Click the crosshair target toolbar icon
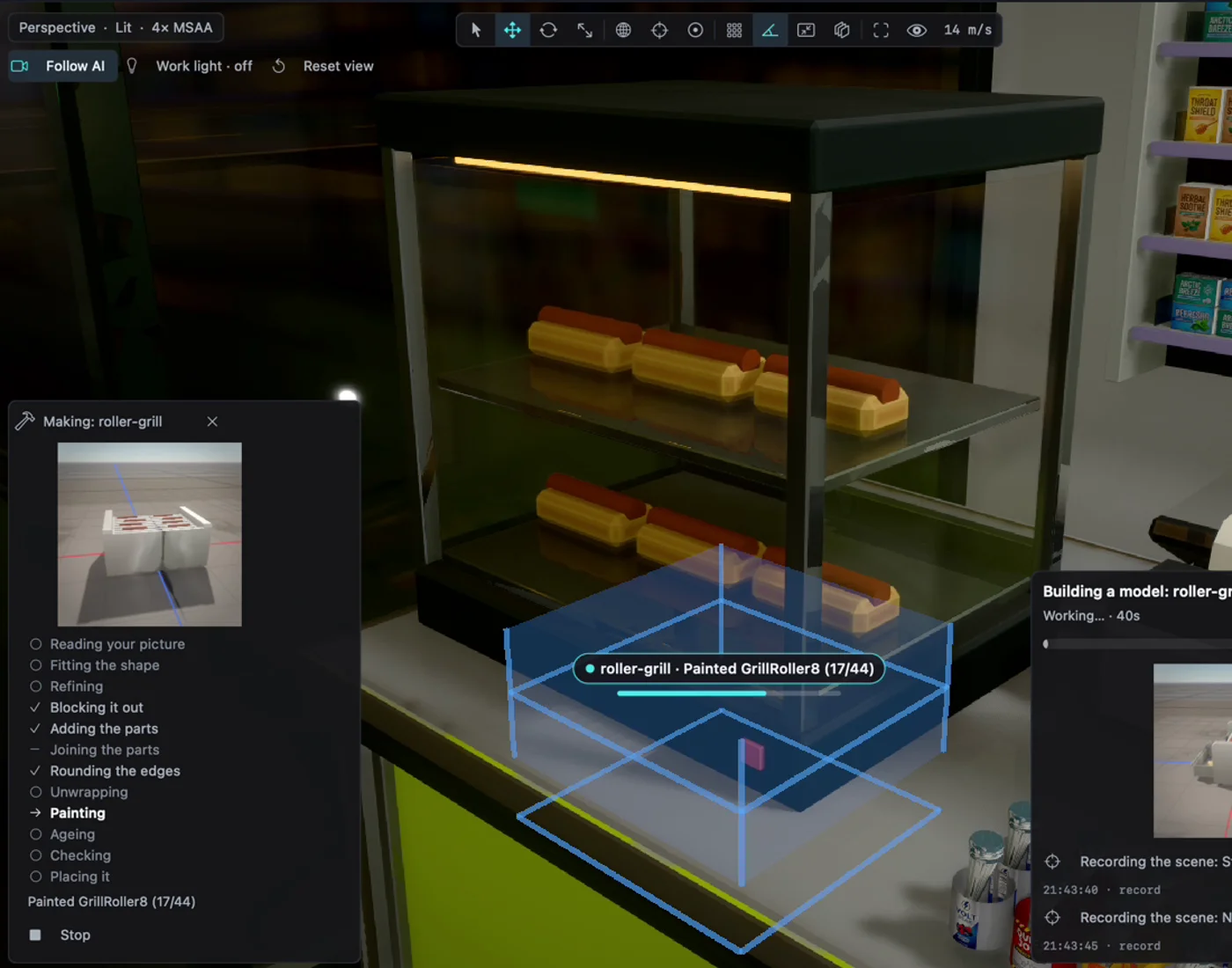Viewport: 1232px width, 968px height. (x=659, y=30)
